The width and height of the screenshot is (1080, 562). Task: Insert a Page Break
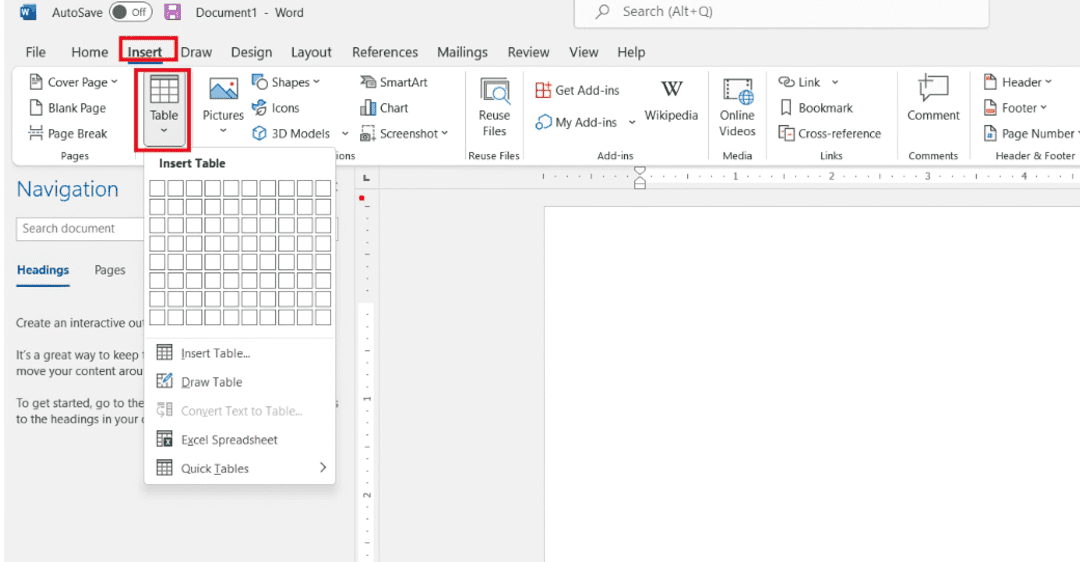tap(68, 134)
